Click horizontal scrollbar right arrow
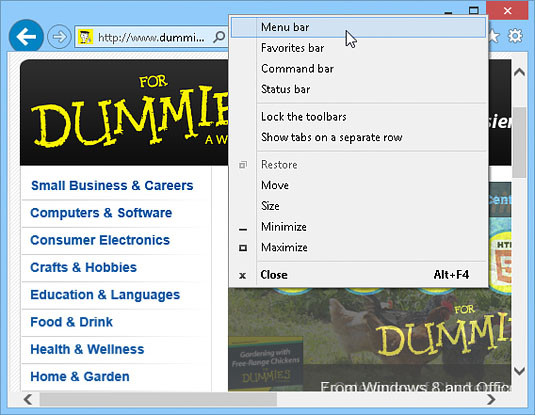This screenshot has height=415, width=535. tap(491, 399)
